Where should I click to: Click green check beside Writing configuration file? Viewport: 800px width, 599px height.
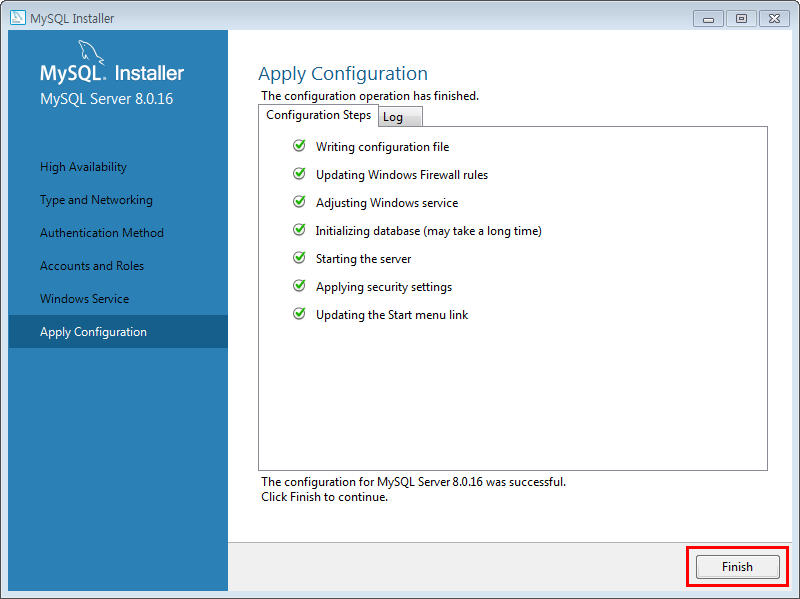click(x=299, y=146)
